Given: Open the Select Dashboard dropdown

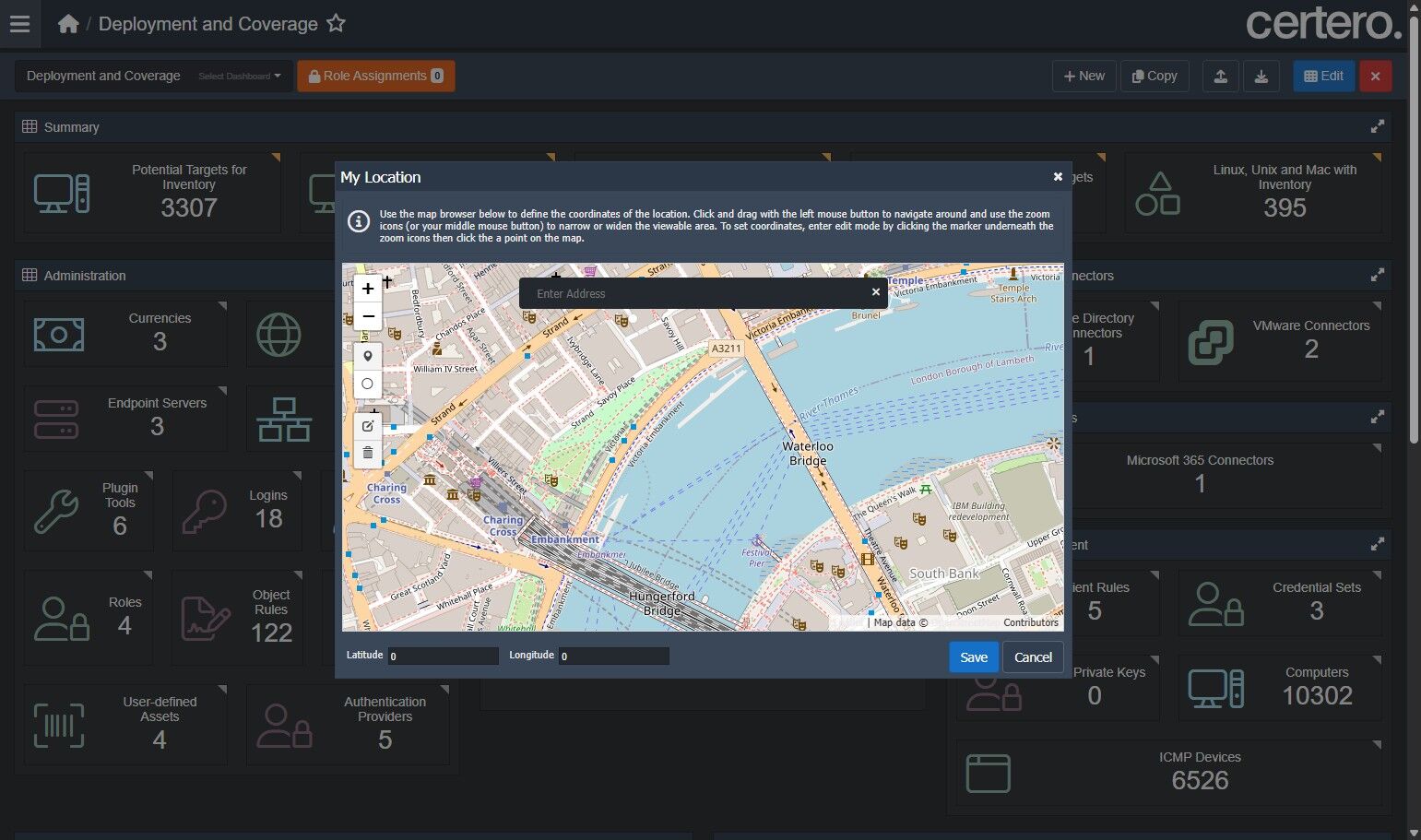Looking at the screenshot, I should pyautogui.click(x=240, y=76).
